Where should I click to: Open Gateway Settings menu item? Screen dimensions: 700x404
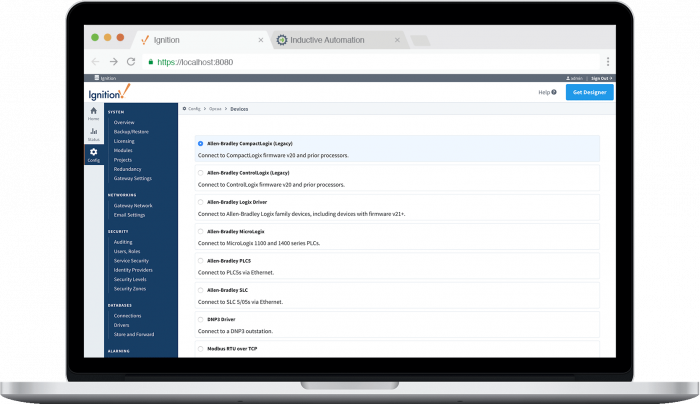tap(133, 178)
